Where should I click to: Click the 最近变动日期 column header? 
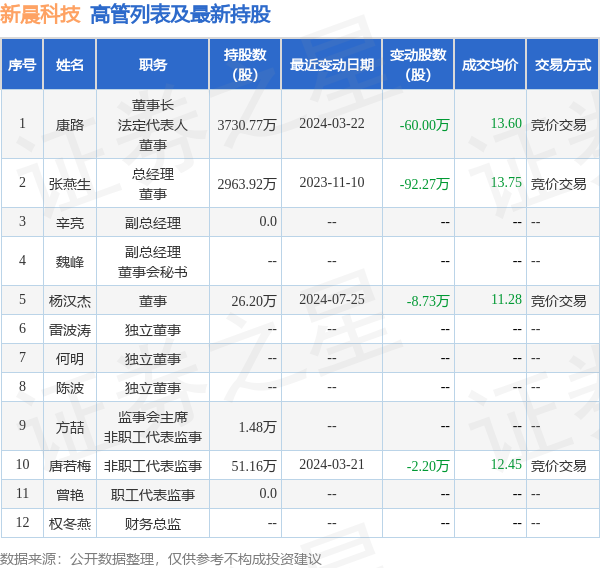pyautogui.click(x=332, y=65)
